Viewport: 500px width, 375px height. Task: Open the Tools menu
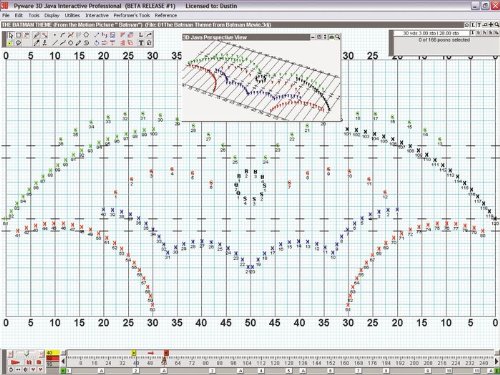click(x=34, y=15)
